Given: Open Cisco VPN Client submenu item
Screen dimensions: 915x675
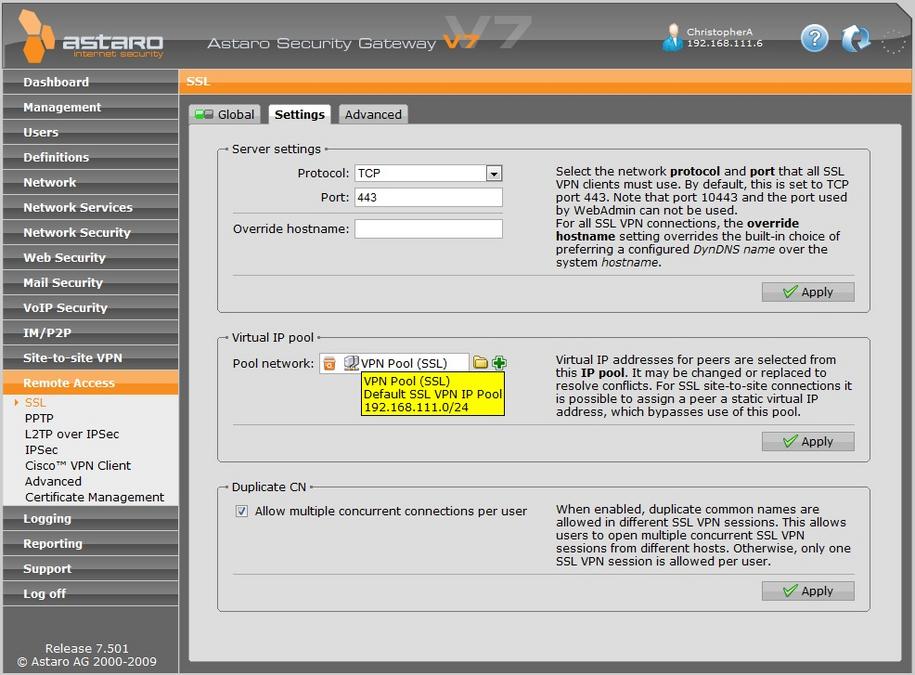Looking at the screenshot, I should [x=78, y=466].
